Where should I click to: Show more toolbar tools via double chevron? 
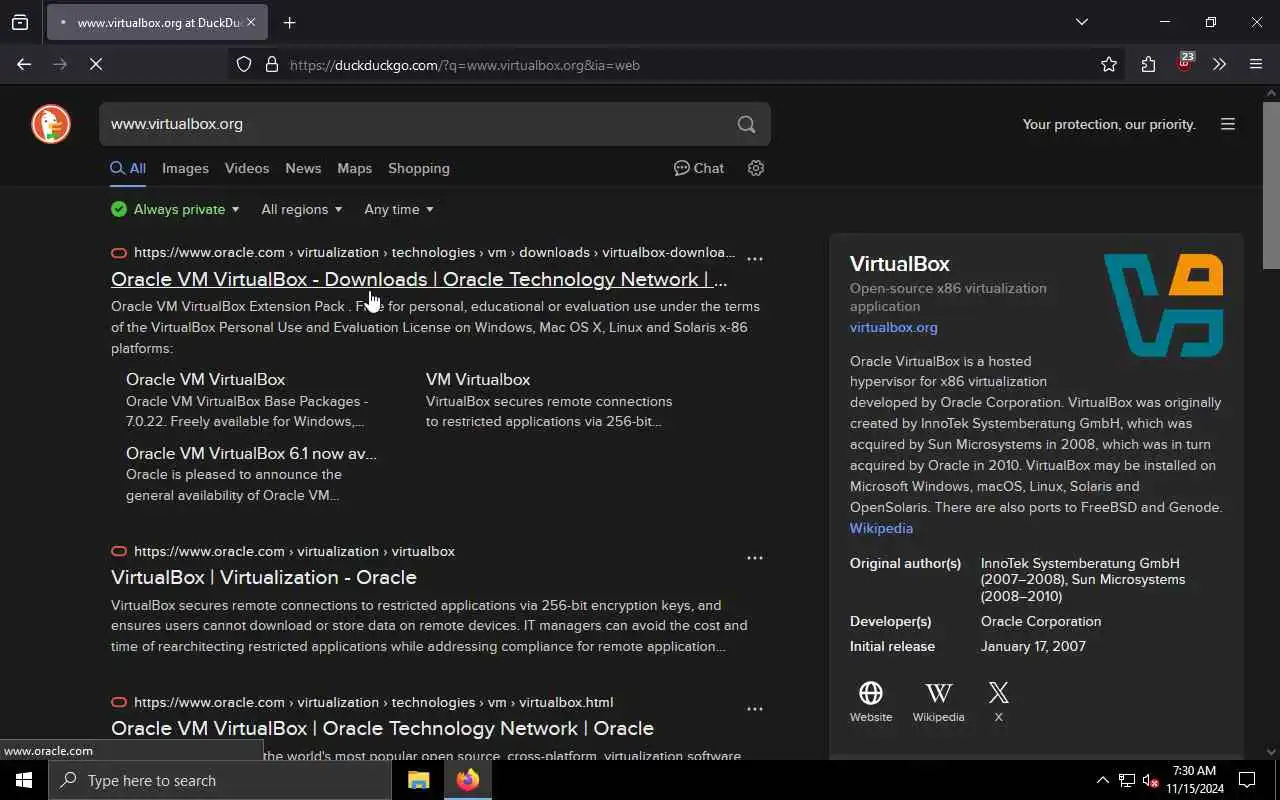1219,65
